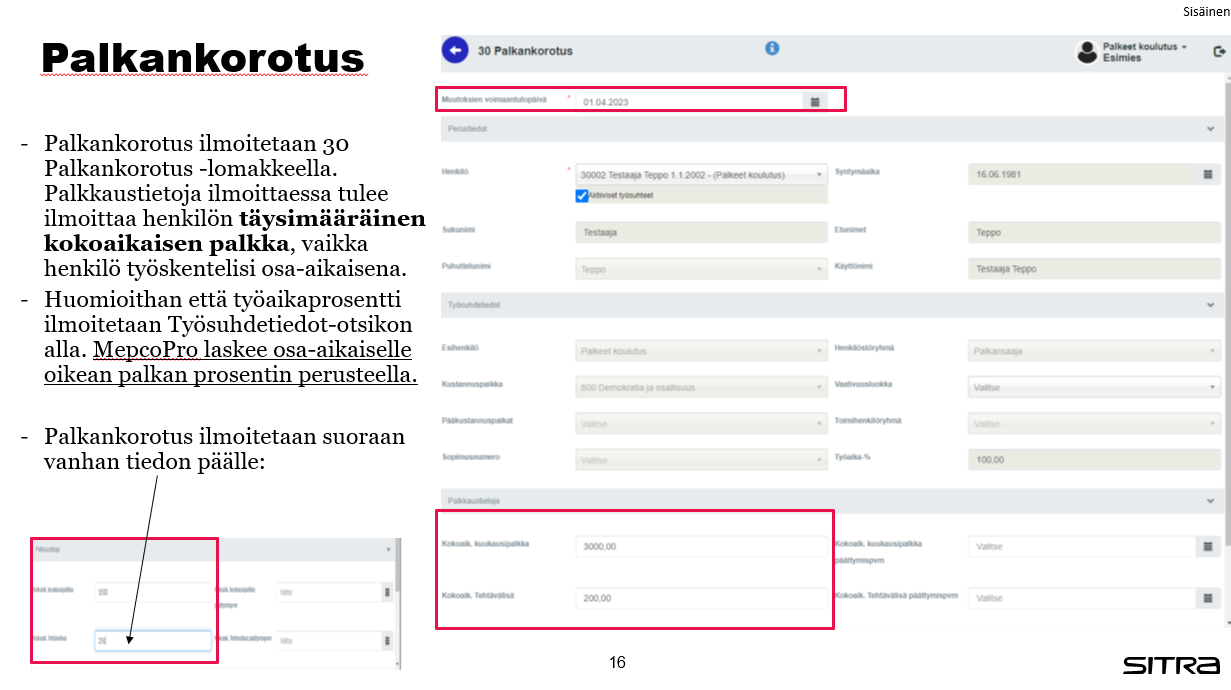The image size is (1231, 690).
Task: Uncheck the Aktiiviset työsuhteet checkbox
Action: (581, 196)
